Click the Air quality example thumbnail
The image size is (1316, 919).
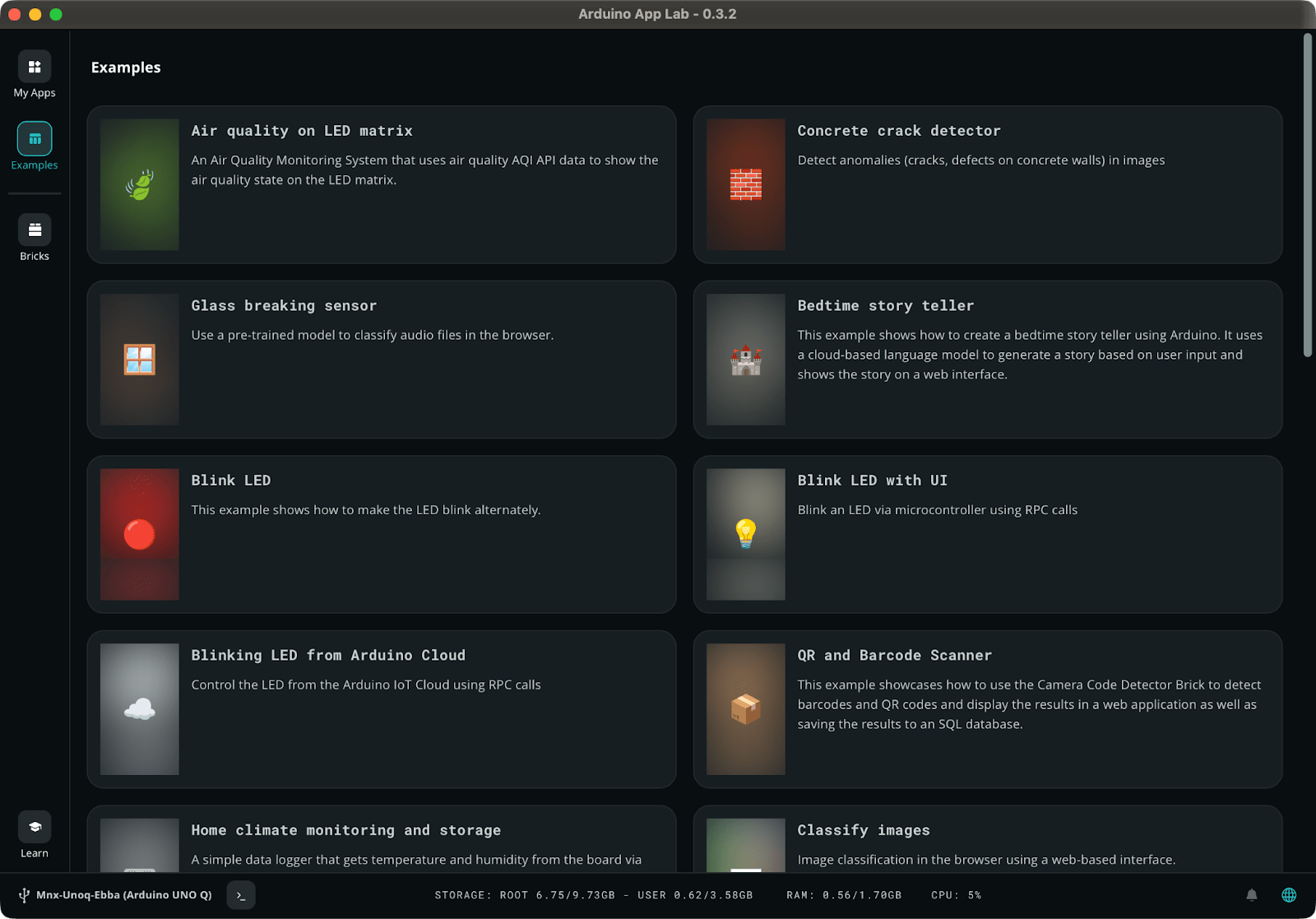click(x=139, y=185)
